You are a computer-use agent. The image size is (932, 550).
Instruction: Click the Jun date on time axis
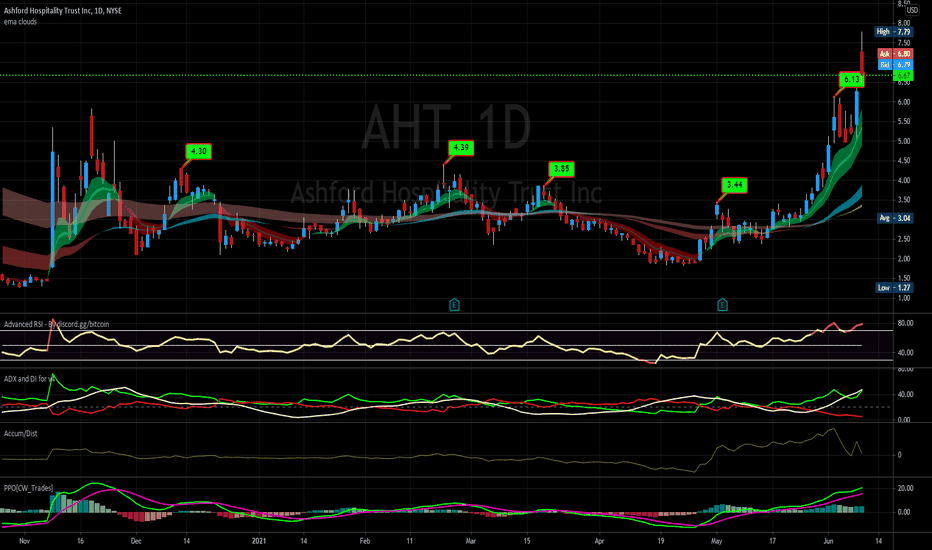tap(828, 541)
